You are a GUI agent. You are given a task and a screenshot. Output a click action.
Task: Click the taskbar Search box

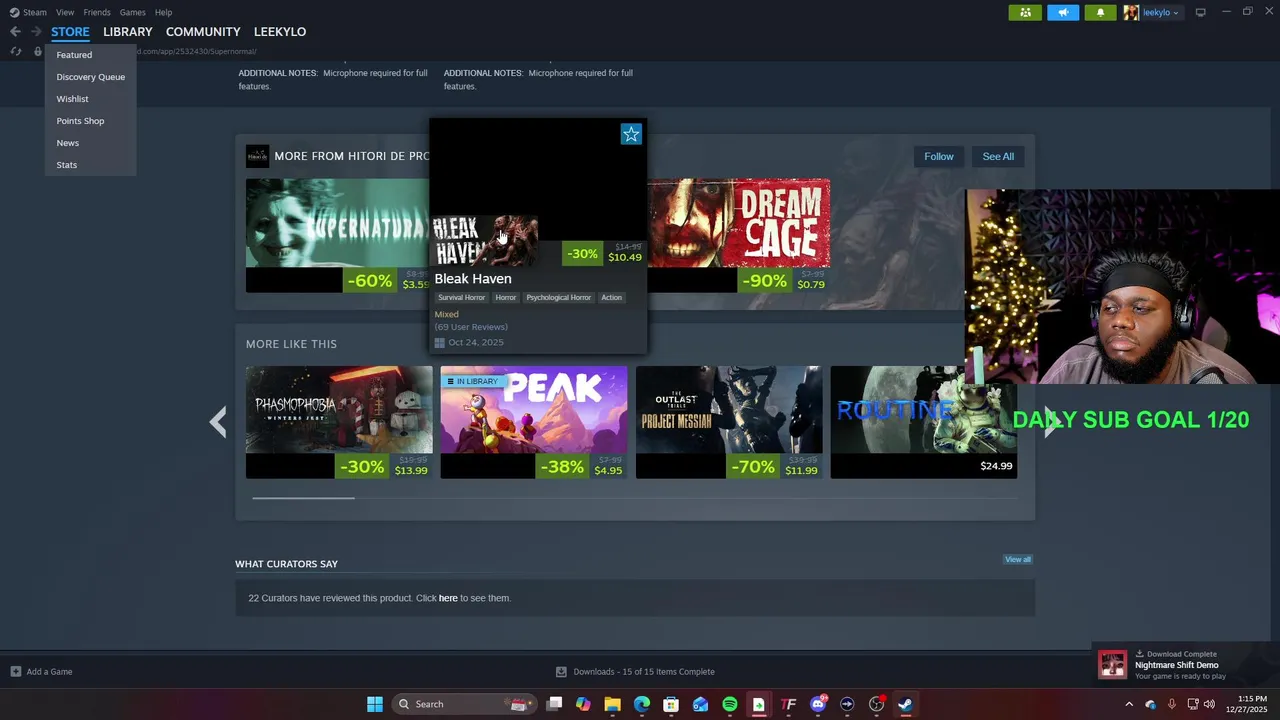pos(463,704)
